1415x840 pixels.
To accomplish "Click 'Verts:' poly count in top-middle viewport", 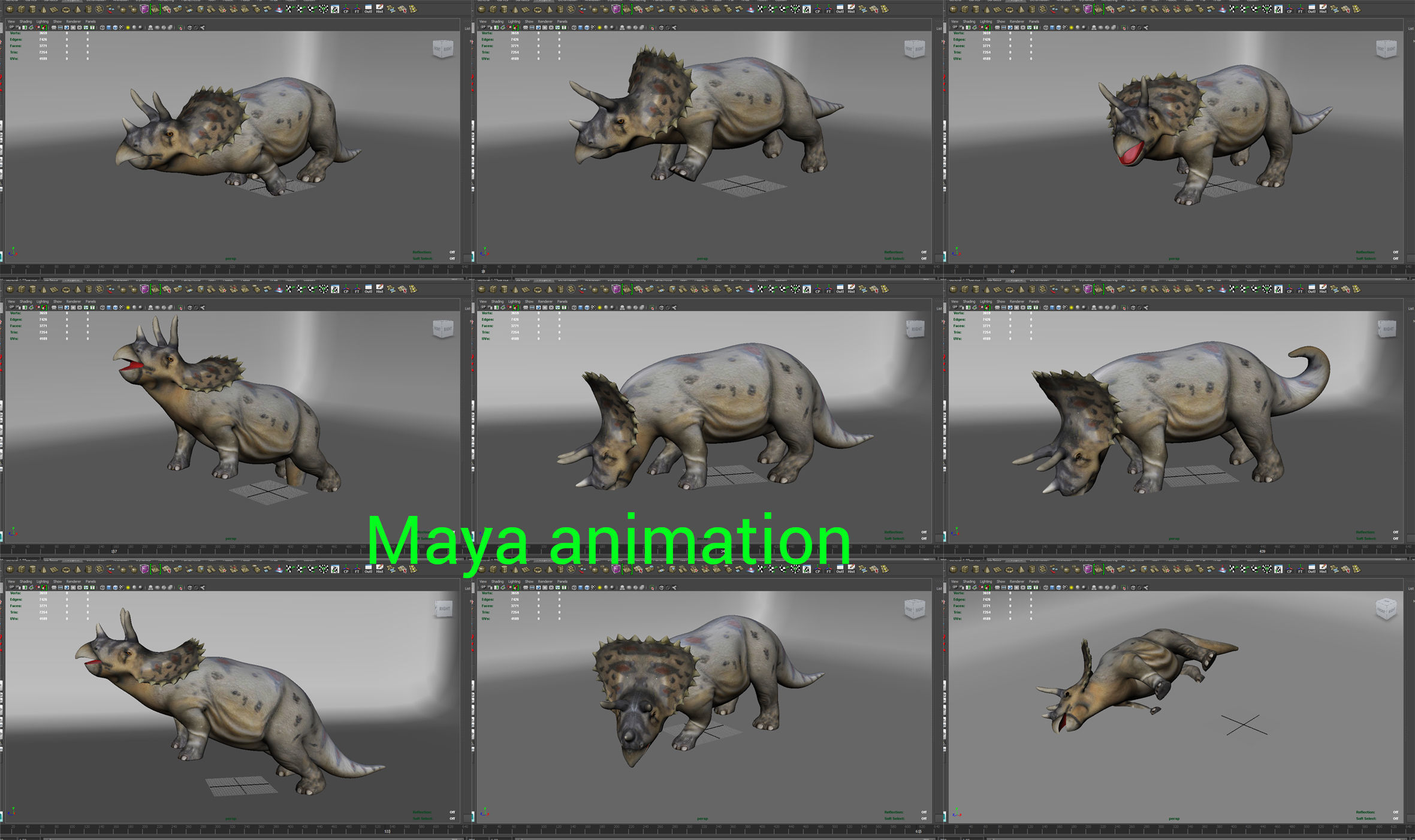I will [x=487, y=33].
